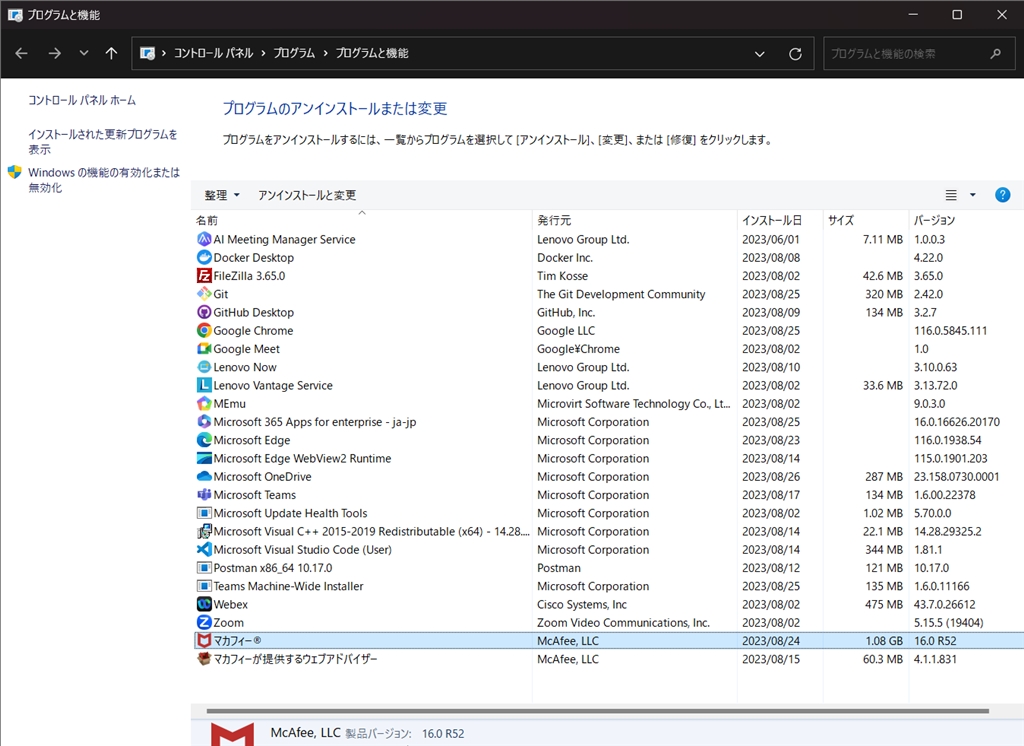Click the Visual Studio Code icon
Image resolution: width=1024 pixels, height=746 pixels.
tap(204, 550)
